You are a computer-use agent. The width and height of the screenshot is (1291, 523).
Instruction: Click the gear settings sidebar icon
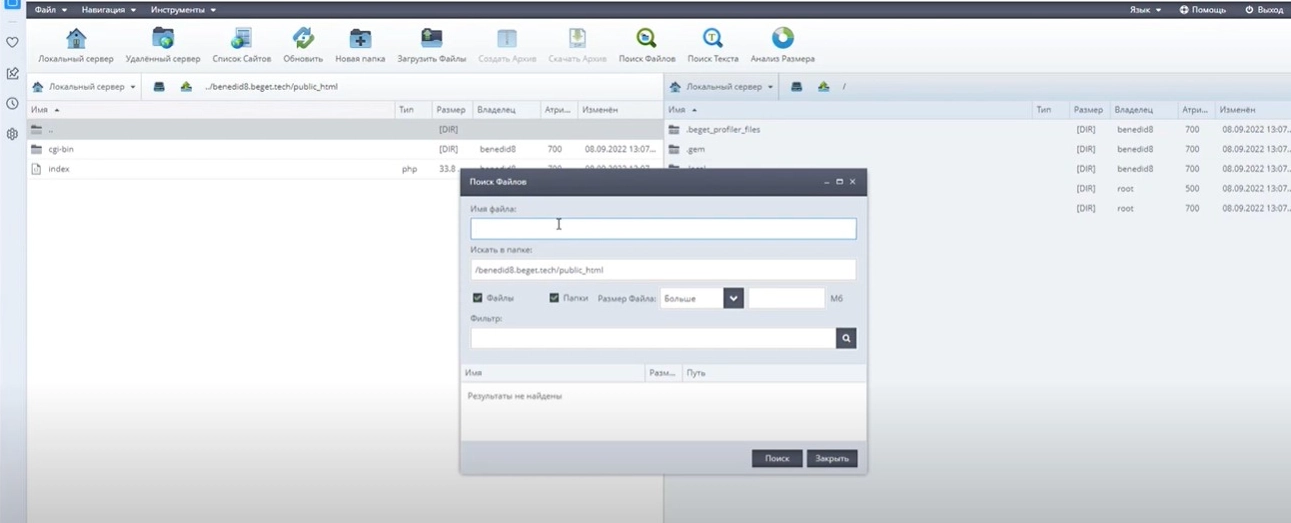(12, 133)
